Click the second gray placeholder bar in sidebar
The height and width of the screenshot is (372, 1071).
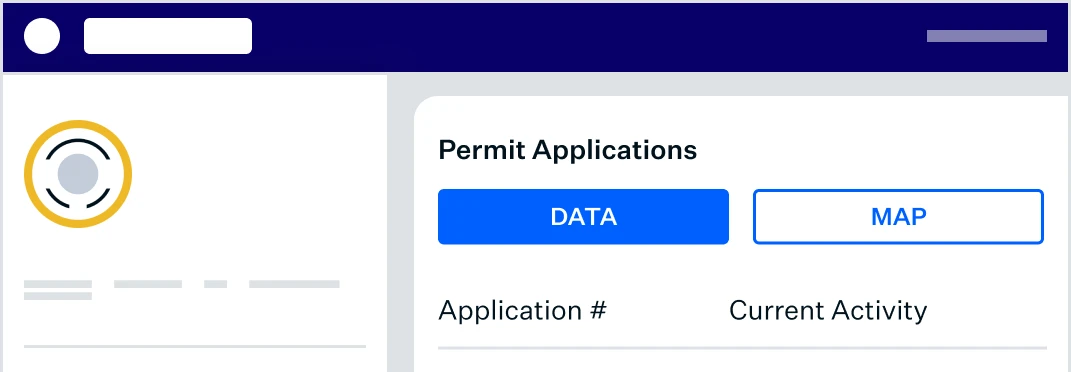click(x=148, y=284)
